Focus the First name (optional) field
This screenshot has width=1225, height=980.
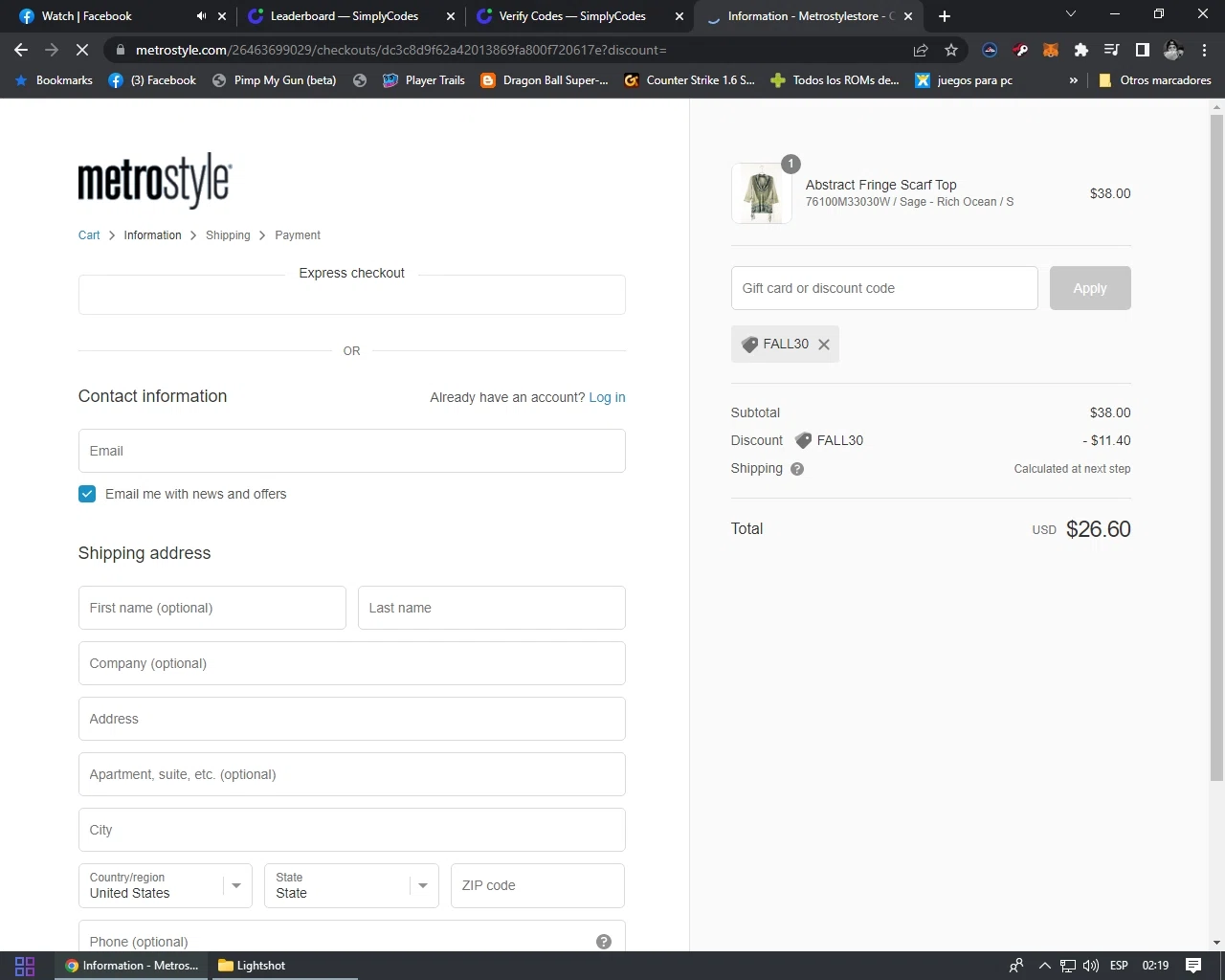point(212,608)
